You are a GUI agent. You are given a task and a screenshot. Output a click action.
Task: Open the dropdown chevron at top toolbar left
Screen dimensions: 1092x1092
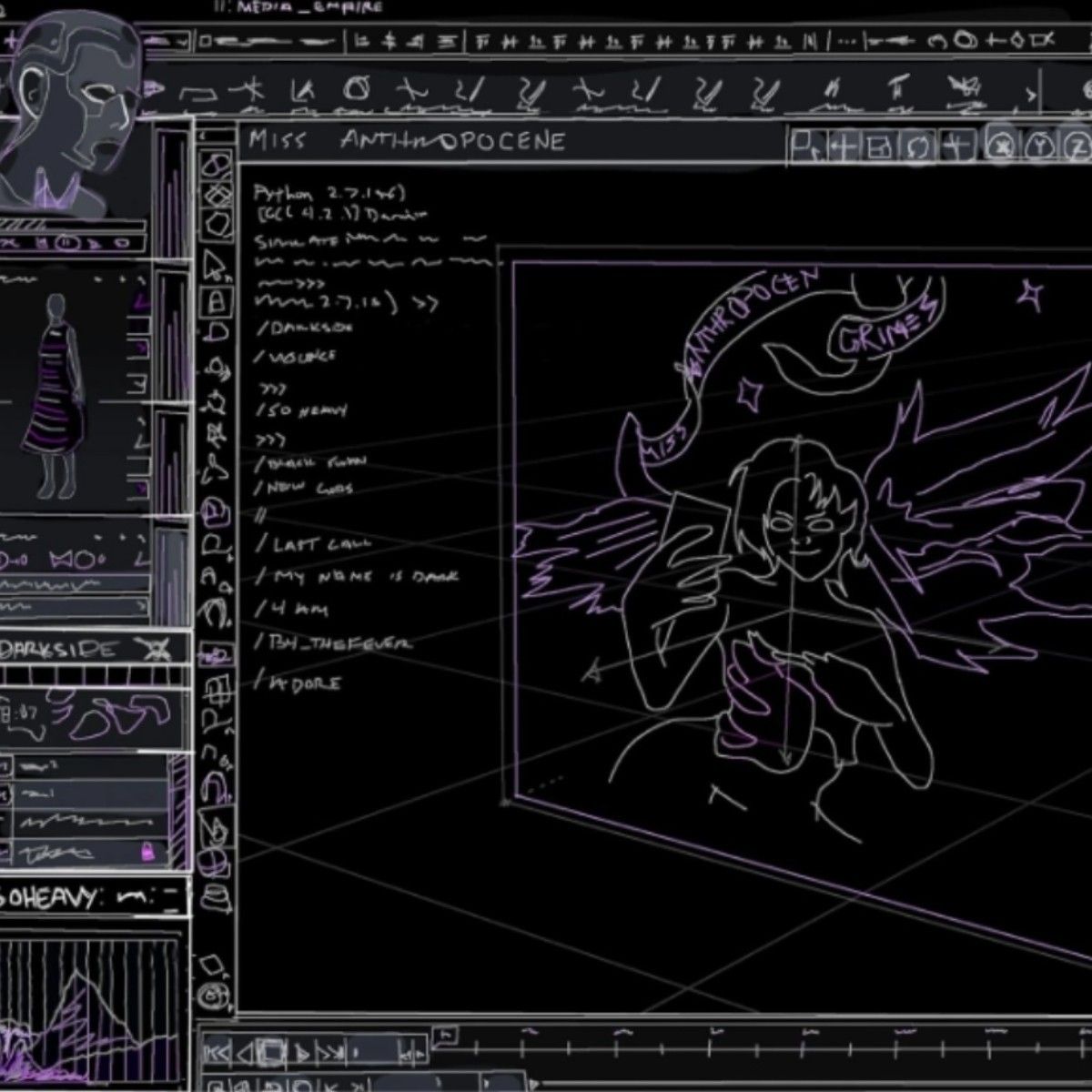click(182, 41)
